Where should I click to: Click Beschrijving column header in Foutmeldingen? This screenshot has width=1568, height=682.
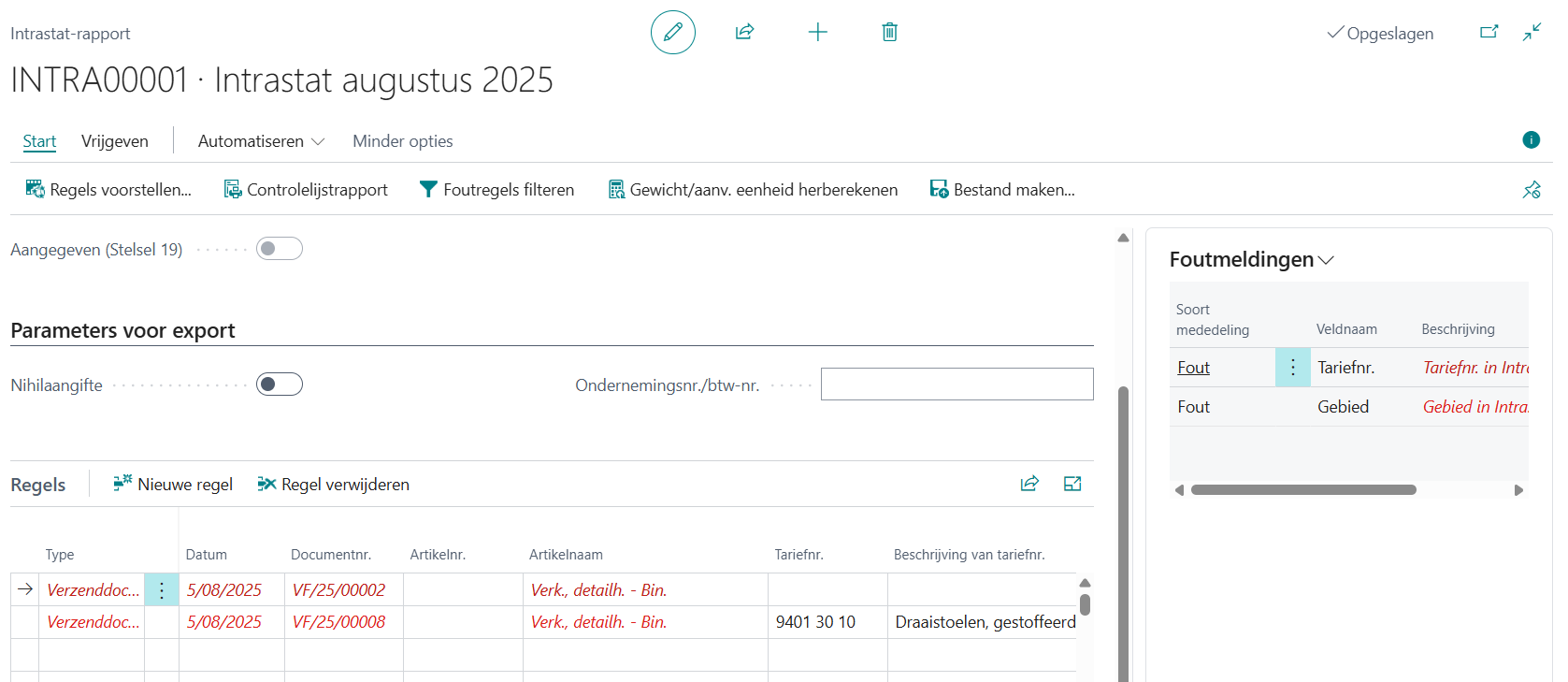coord(1458,329)
